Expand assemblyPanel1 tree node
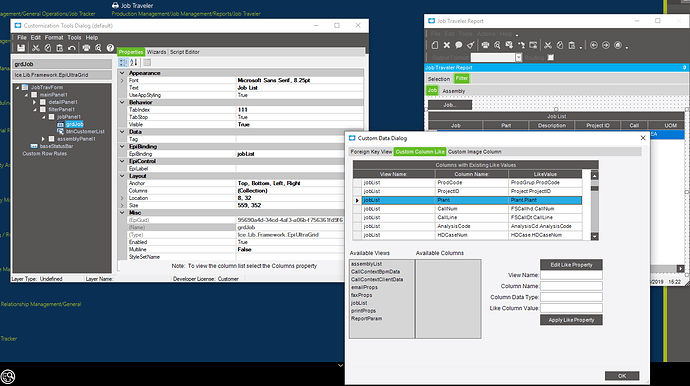 click(x=43, y=139)
